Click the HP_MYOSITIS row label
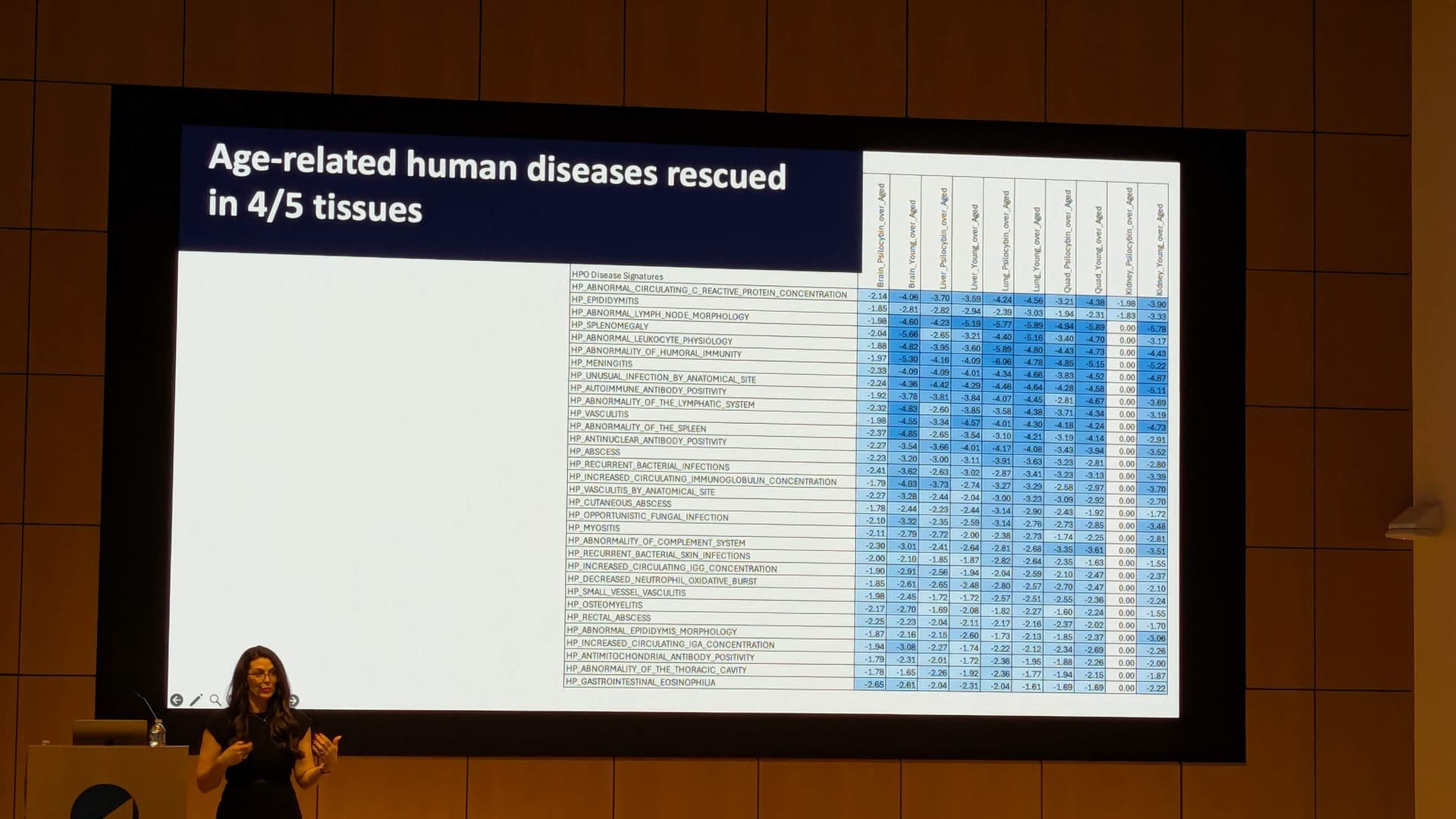 [x=594, y=528]
